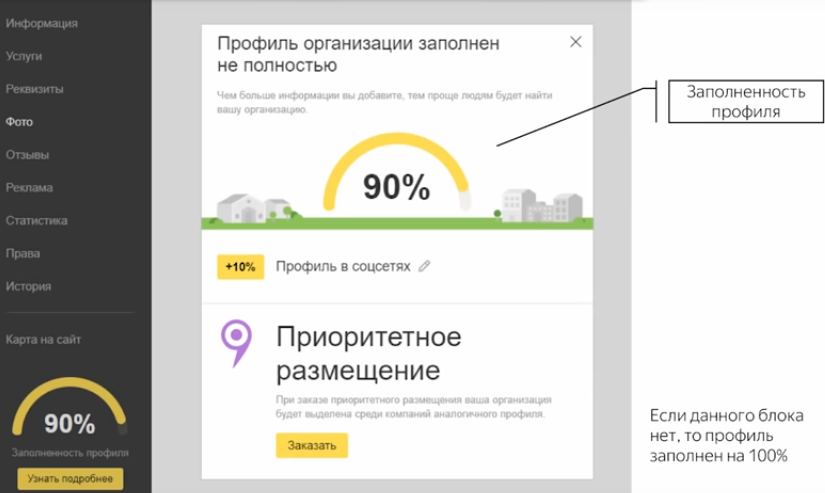The width and height of the screenshot is (825, 493).
Task: Close the profile completion dialog
Action: tap(575, 42)
